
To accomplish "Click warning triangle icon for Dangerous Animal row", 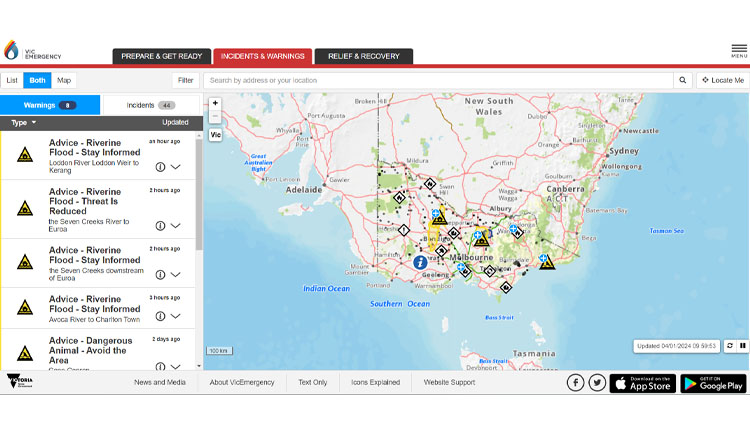I will 25,353.
